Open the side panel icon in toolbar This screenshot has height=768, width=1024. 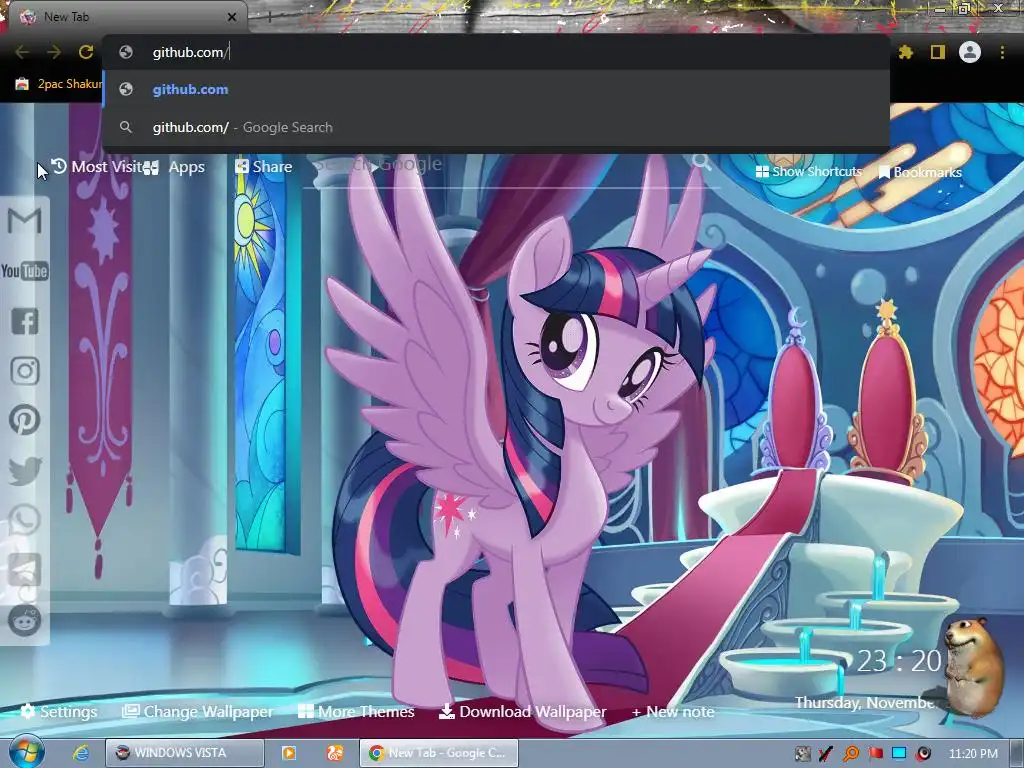point(938,52)
